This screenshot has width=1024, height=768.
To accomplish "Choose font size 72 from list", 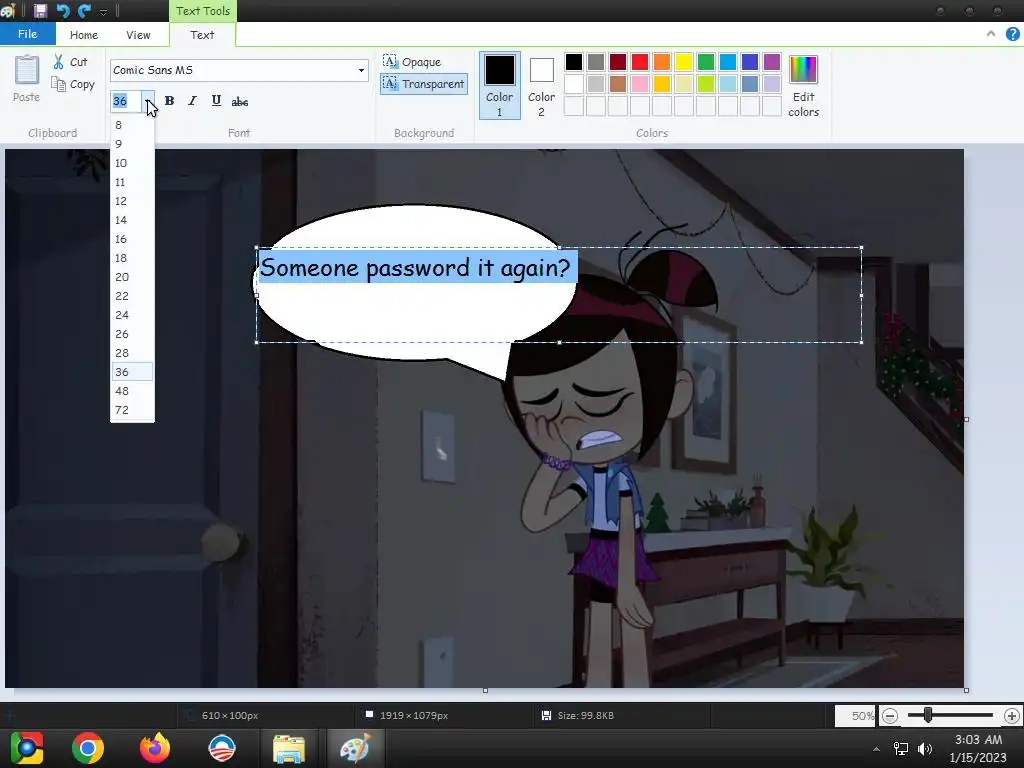I will pos(132,409).
